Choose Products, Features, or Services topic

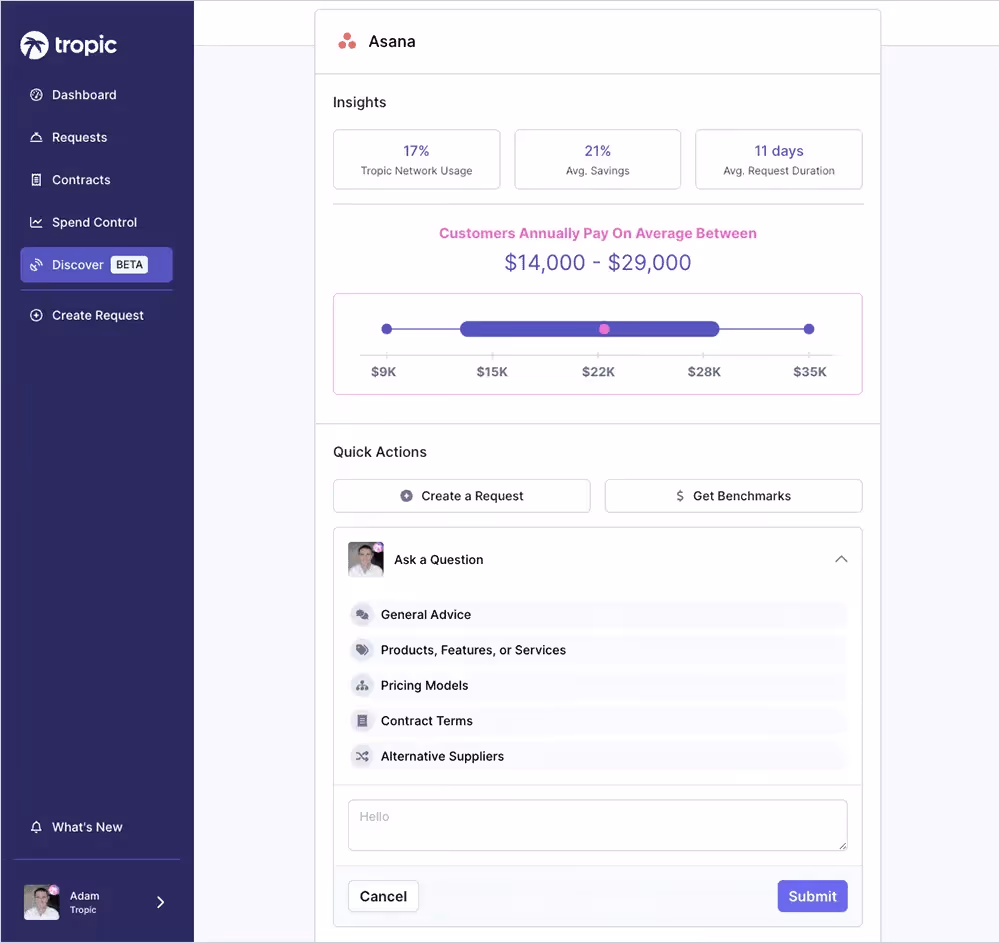pos(598,650)
